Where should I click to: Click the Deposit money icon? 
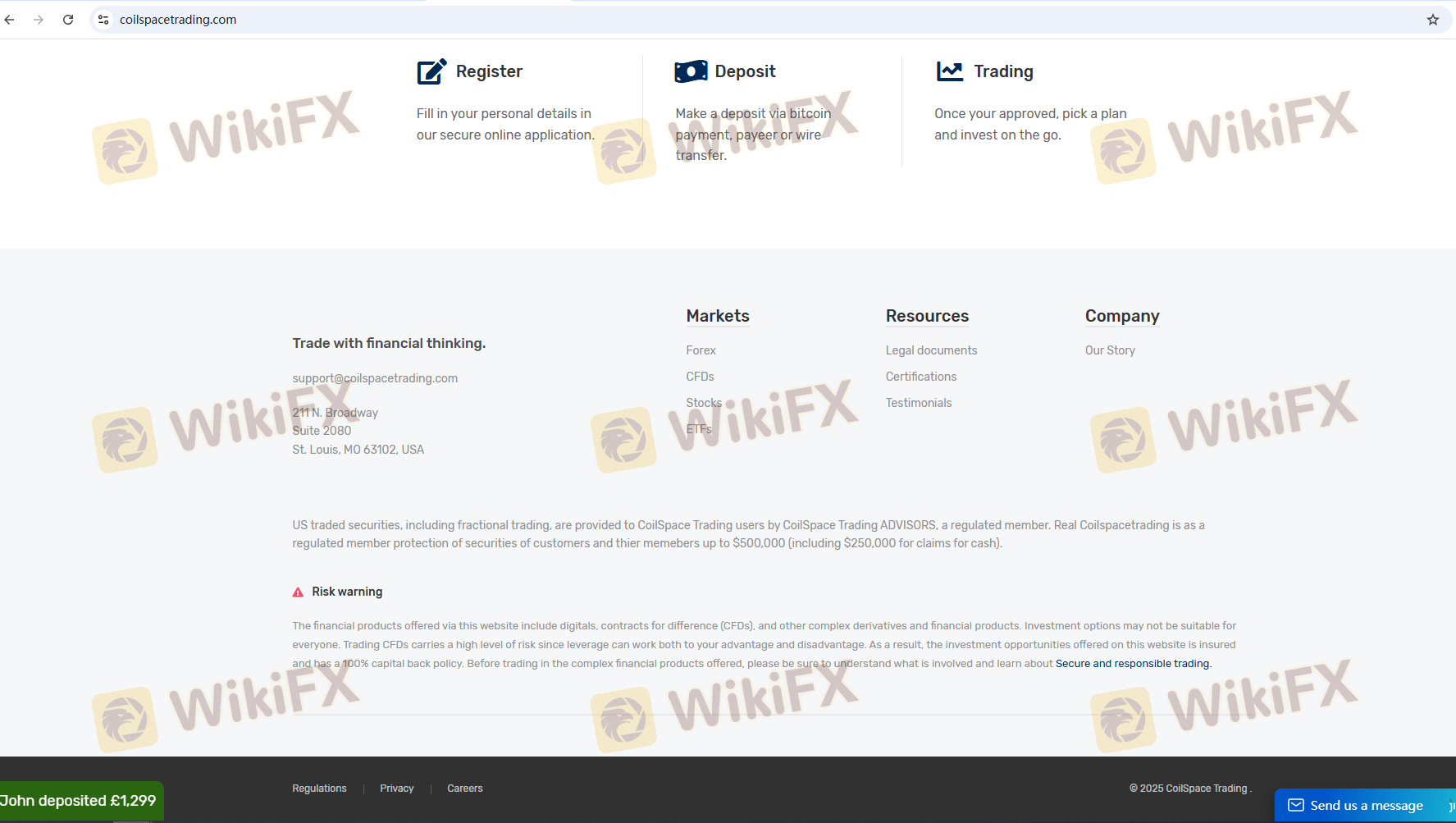691,71
